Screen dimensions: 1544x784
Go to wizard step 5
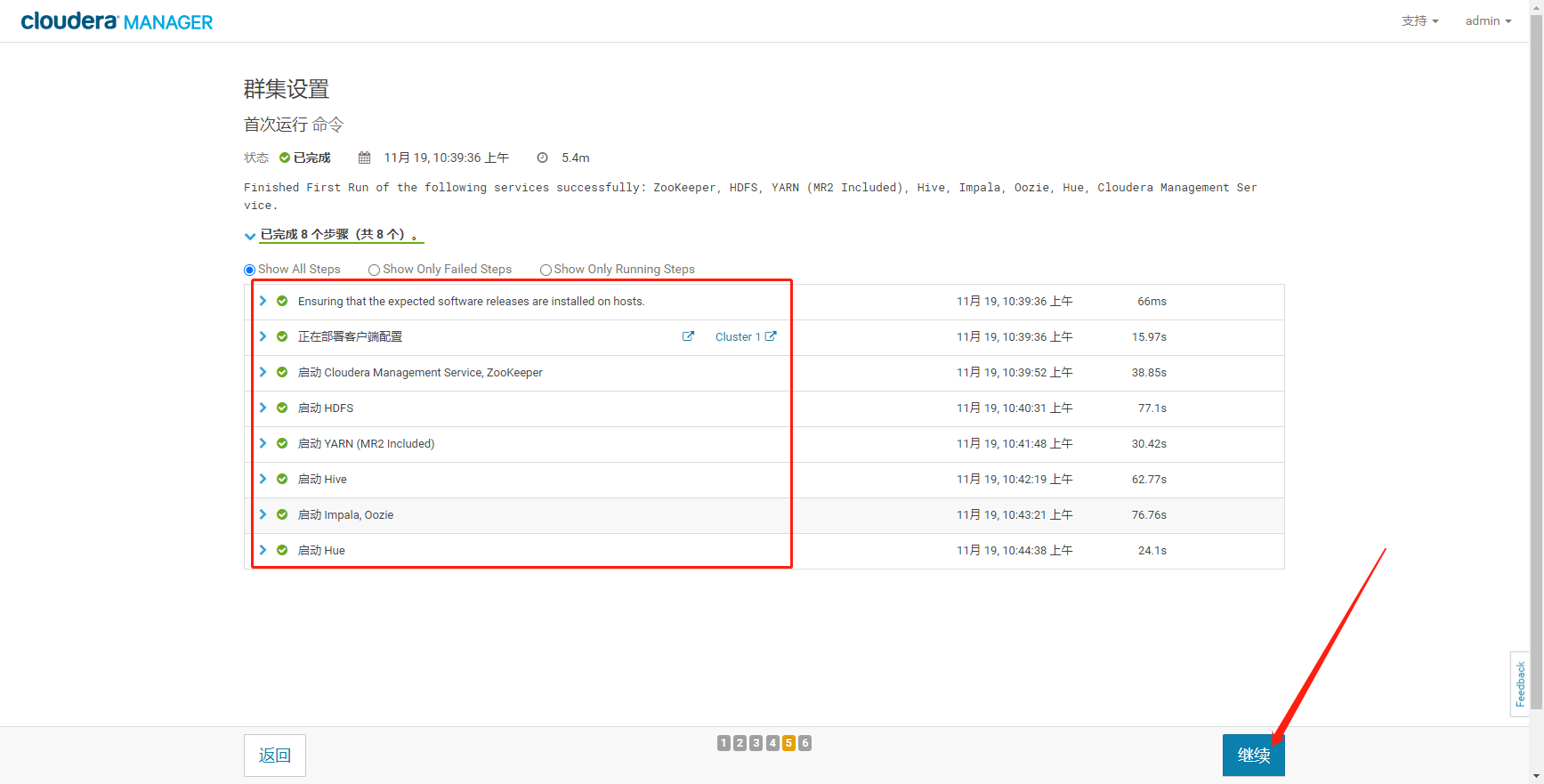point(788,743)
